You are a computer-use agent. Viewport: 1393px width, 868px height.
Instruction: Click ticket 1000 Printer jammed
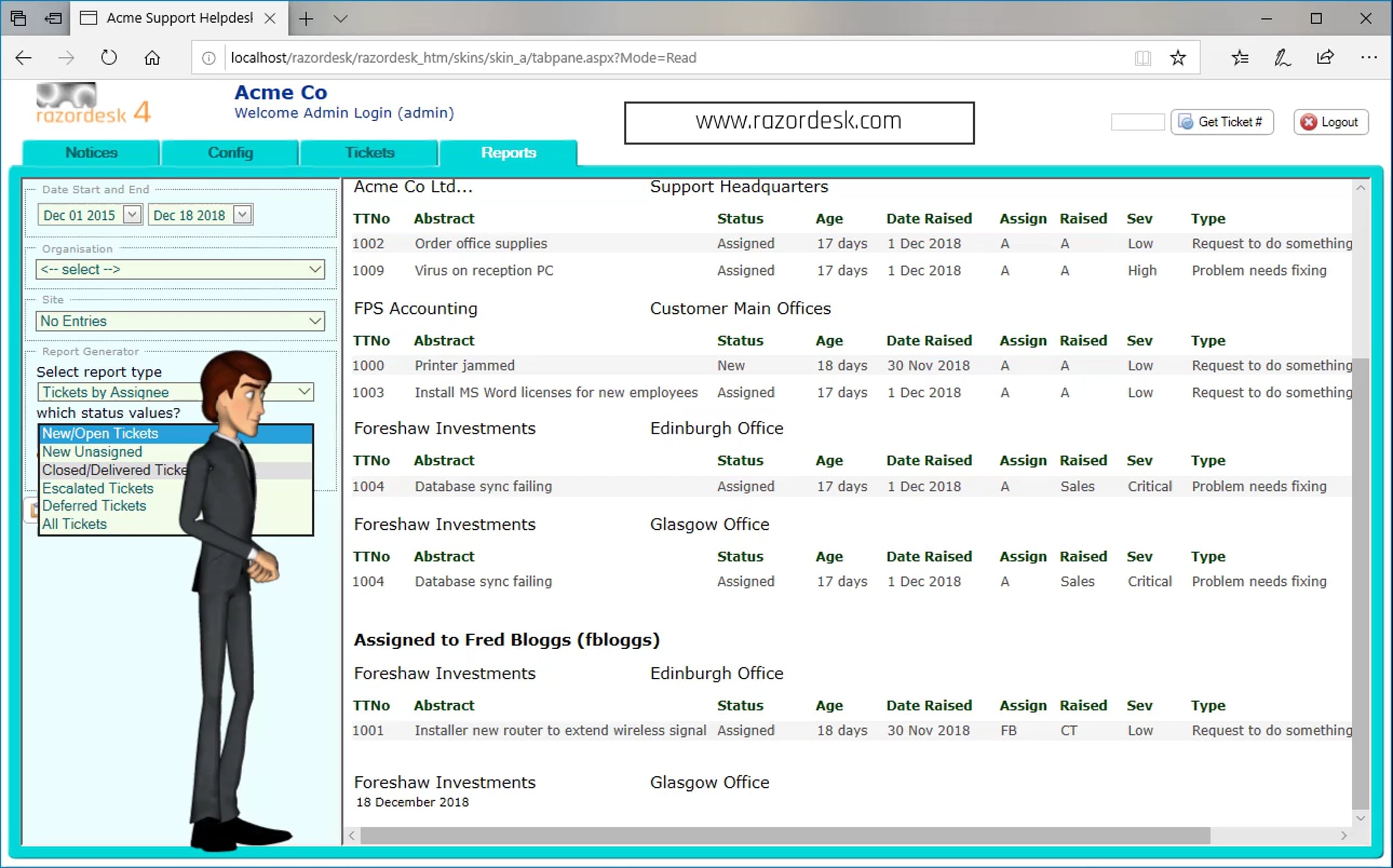click(x=851, y=366)
